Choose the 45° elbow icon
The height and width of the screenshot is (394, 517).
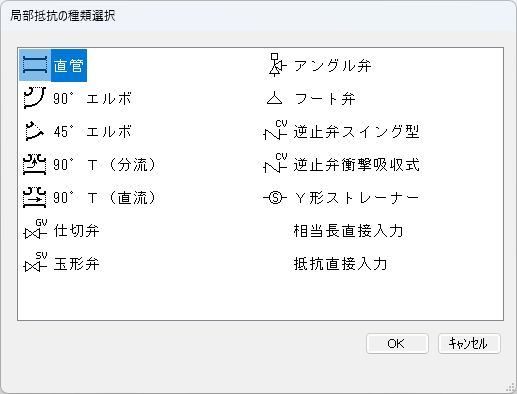tap(35, 131)
